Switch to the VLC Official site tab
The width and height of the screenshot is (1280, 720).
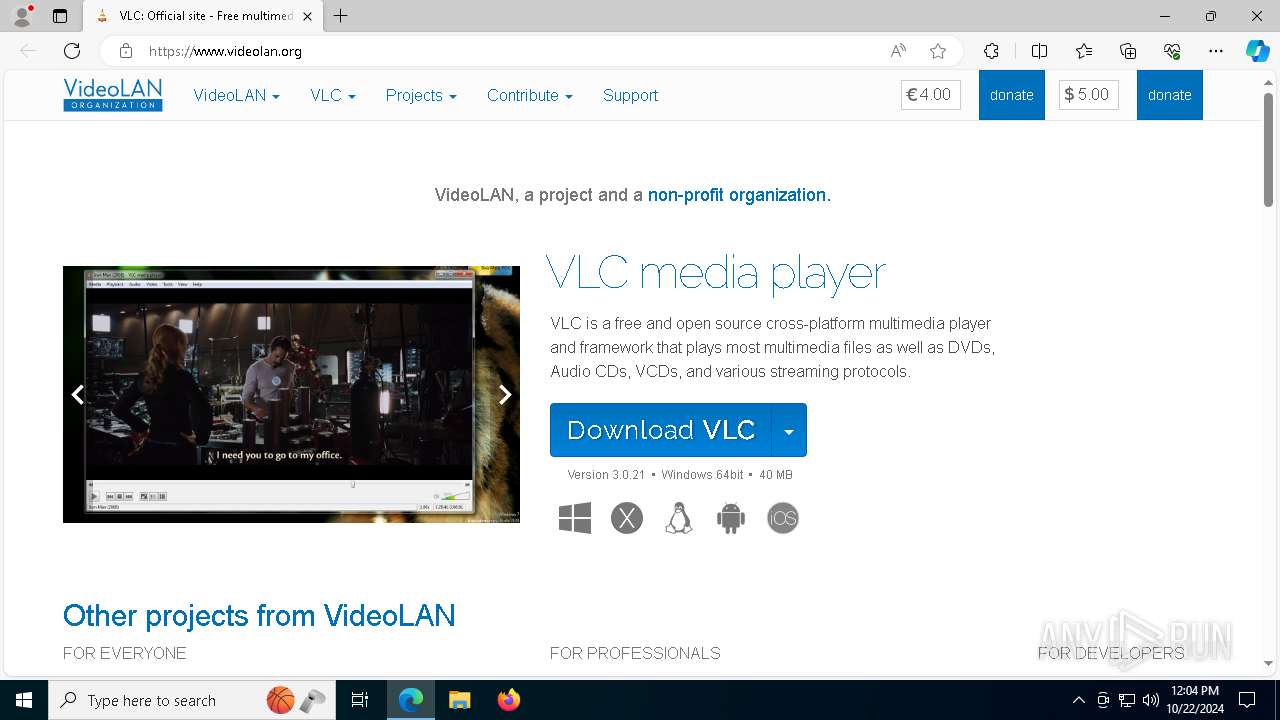click(201, 16)
